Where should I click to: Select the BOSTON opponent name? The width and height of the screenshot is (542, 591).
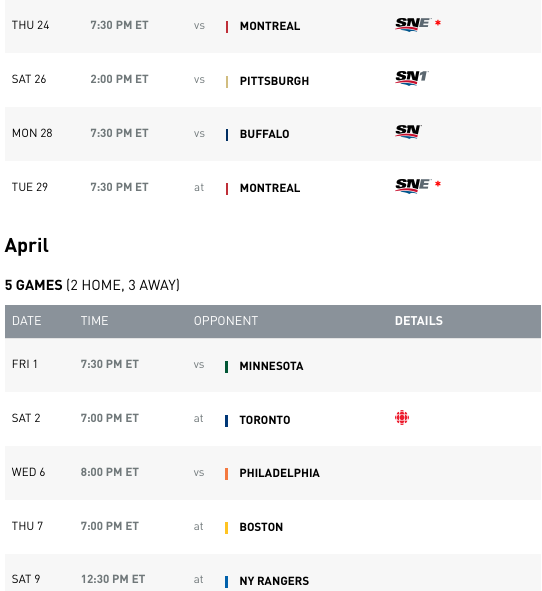tap(261, 527)
